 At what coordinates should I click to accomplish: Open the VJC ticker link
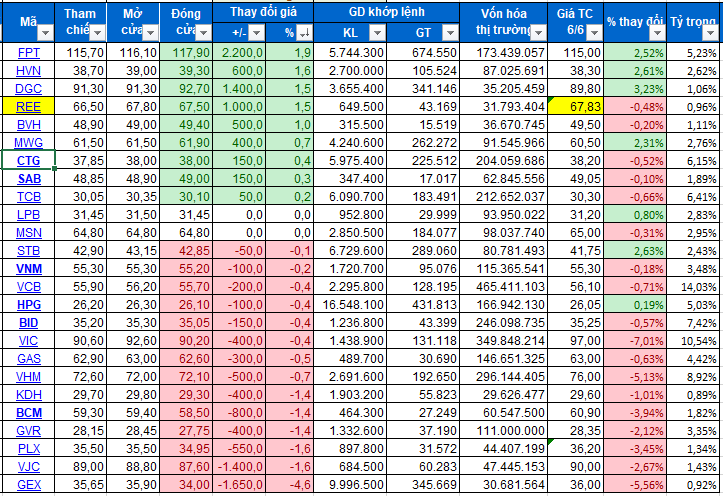29,466
